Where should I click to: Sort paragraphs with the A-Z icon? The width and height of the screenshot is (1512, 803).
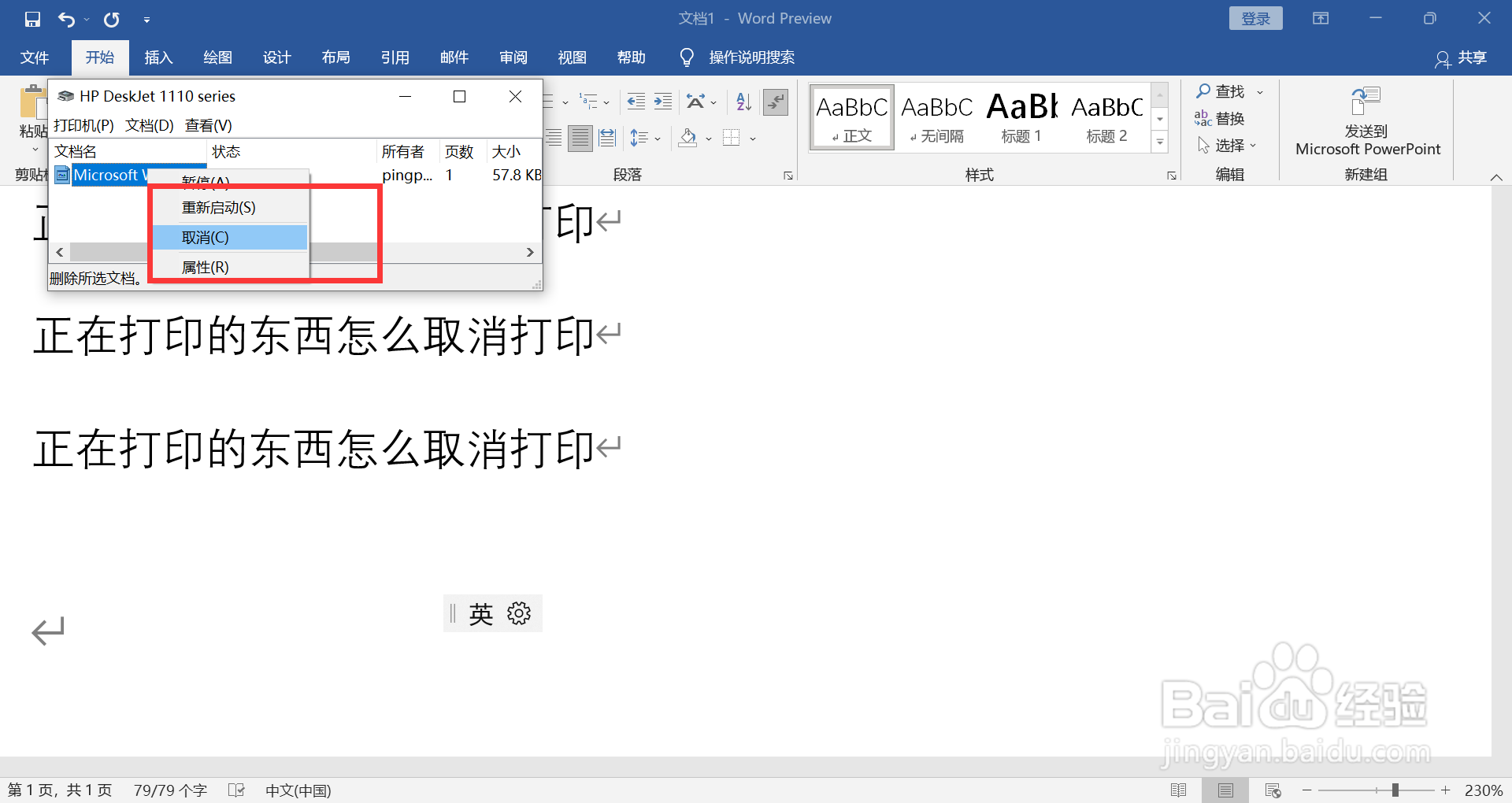(743, 102)
